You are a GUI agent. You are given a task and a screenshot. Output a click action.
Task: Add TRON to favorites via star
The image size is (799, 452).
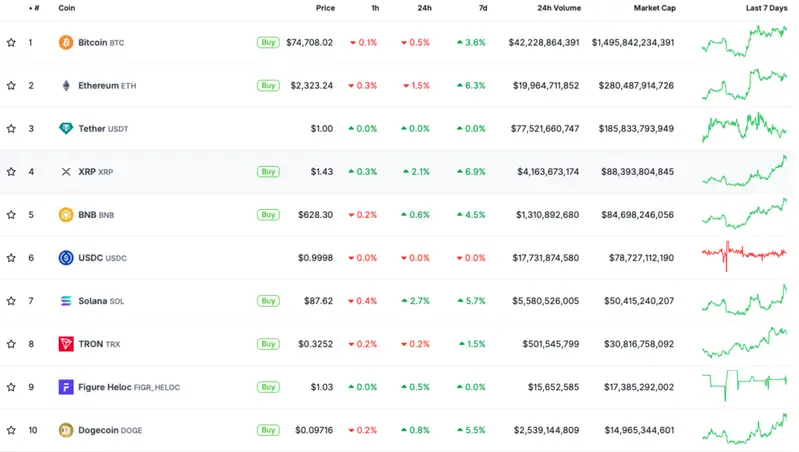coord(11,344)
